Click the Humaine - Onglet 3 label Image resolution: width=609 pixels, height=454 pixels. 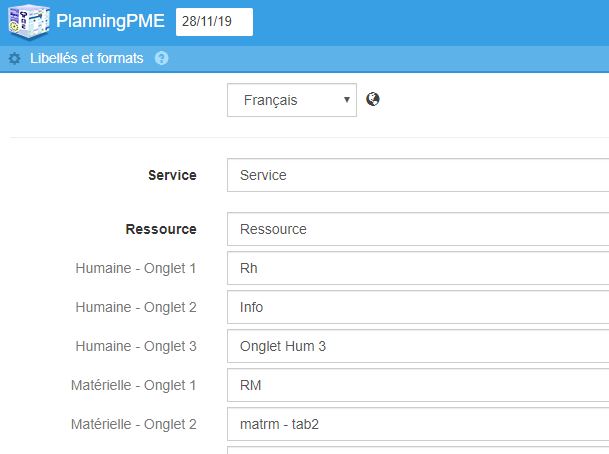point(136,346)
